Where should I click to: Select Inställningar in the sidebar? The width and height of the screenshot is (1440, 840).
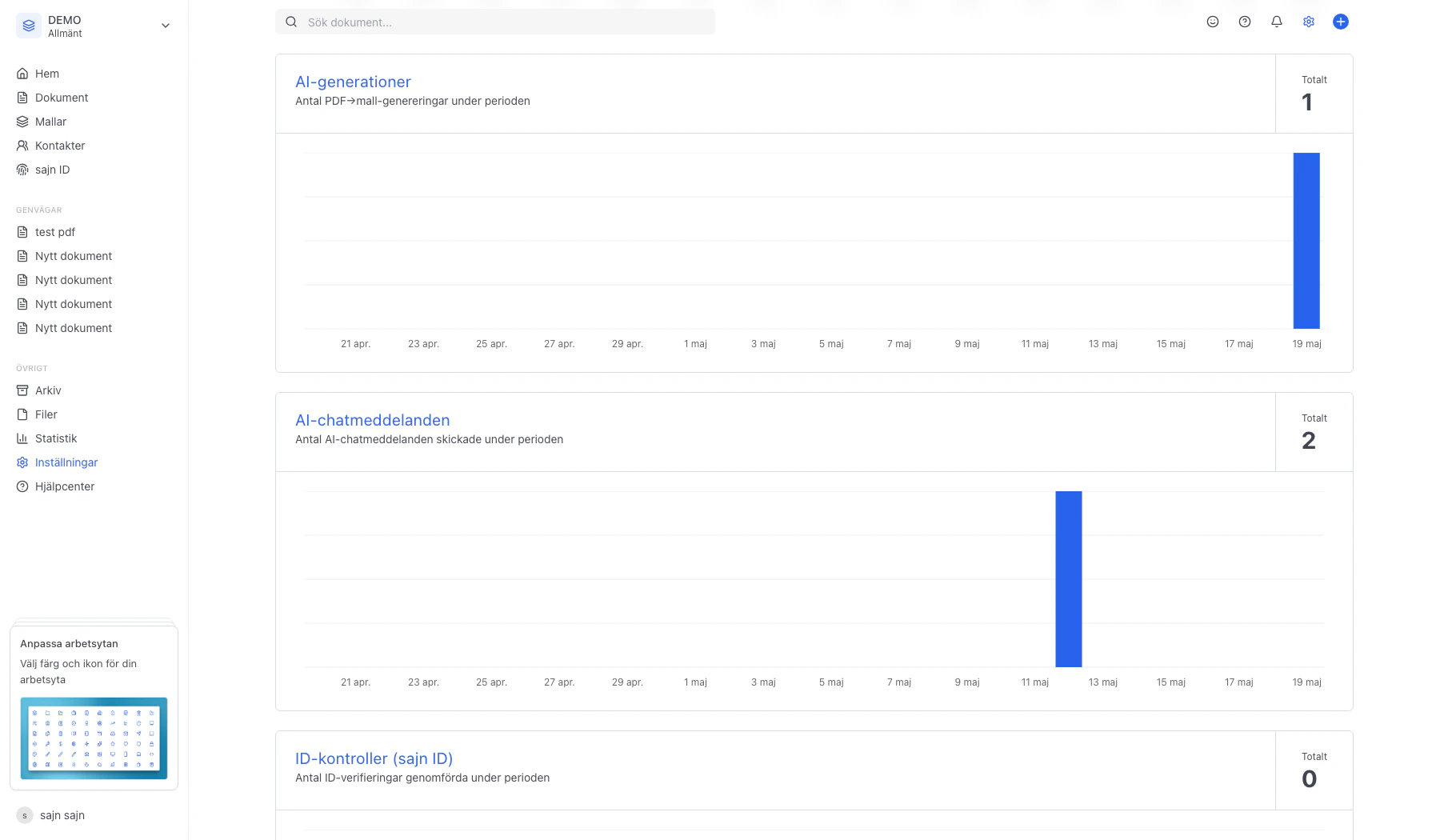point(66,462)
